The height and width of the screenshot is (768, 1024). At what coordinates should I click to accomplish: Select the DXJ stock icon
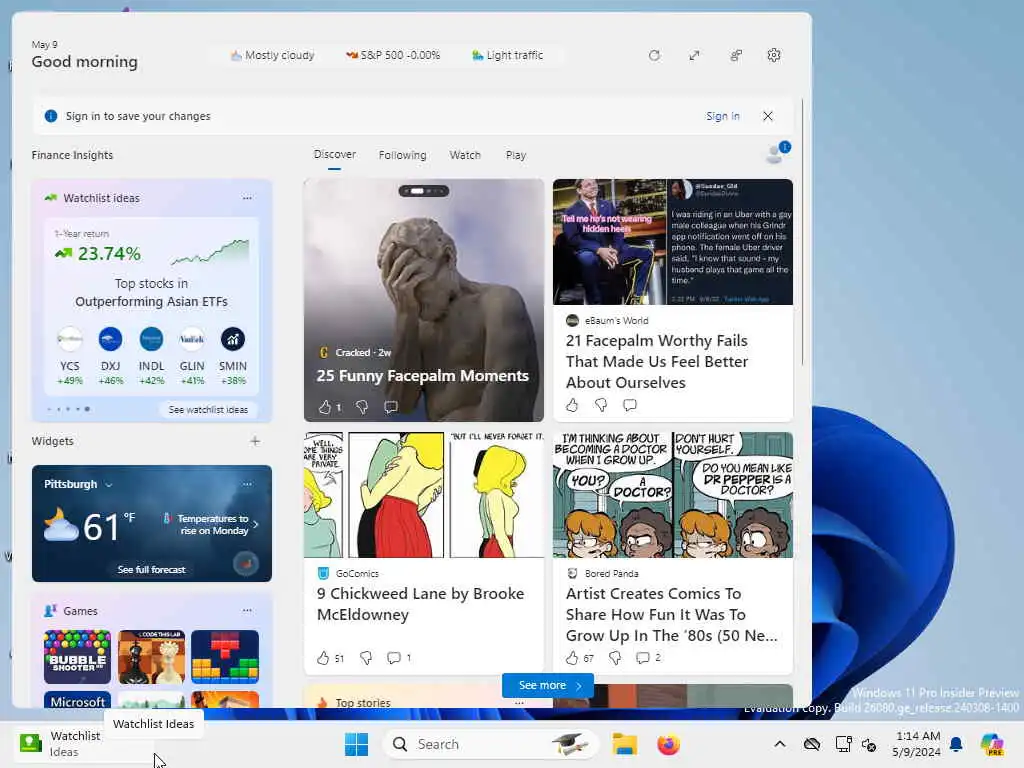[110, 339]
